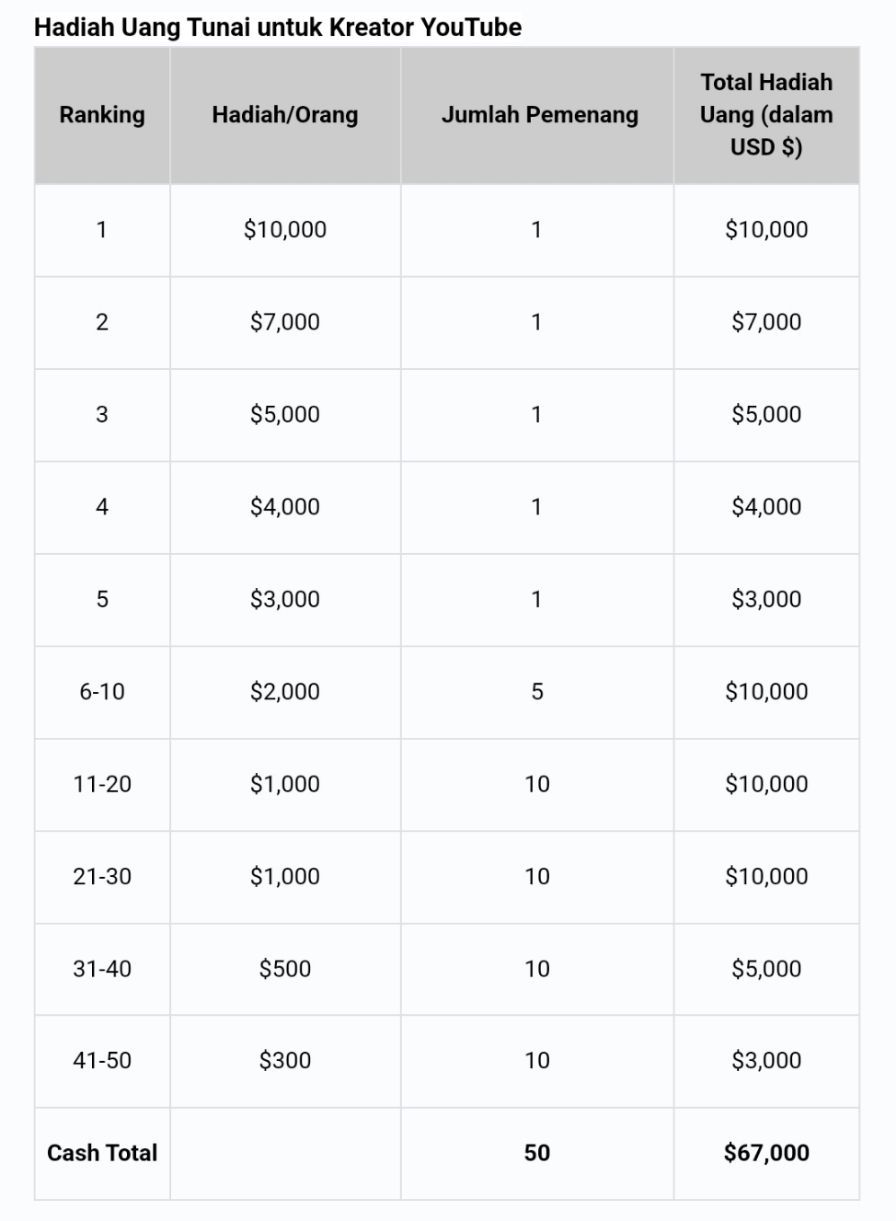Click the title 'Hadiah Uang Tunai untuk Kreator YouTube'
The width and height of the screenshot is (896, 1221).
point(278,27)
